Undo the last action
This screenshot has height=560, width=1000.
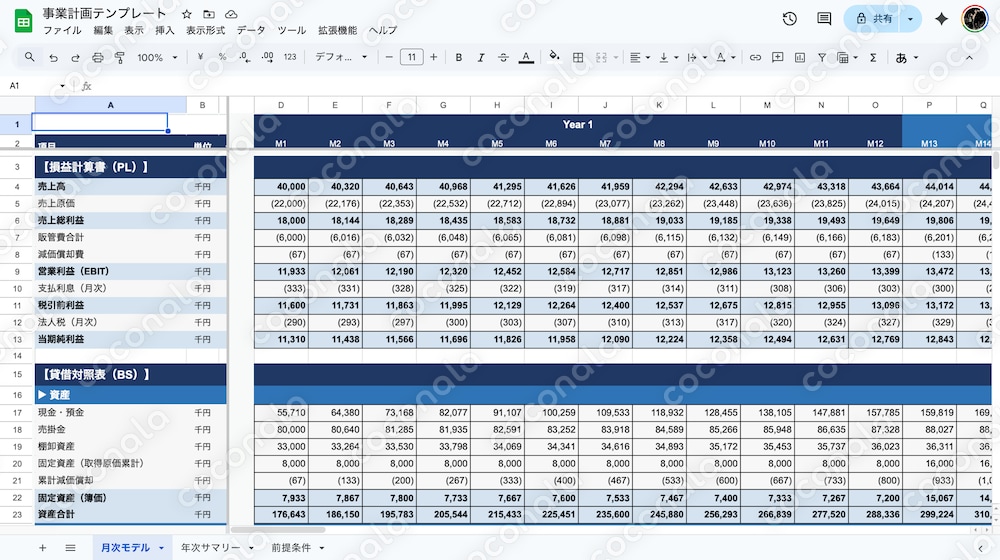coord(54,57)
